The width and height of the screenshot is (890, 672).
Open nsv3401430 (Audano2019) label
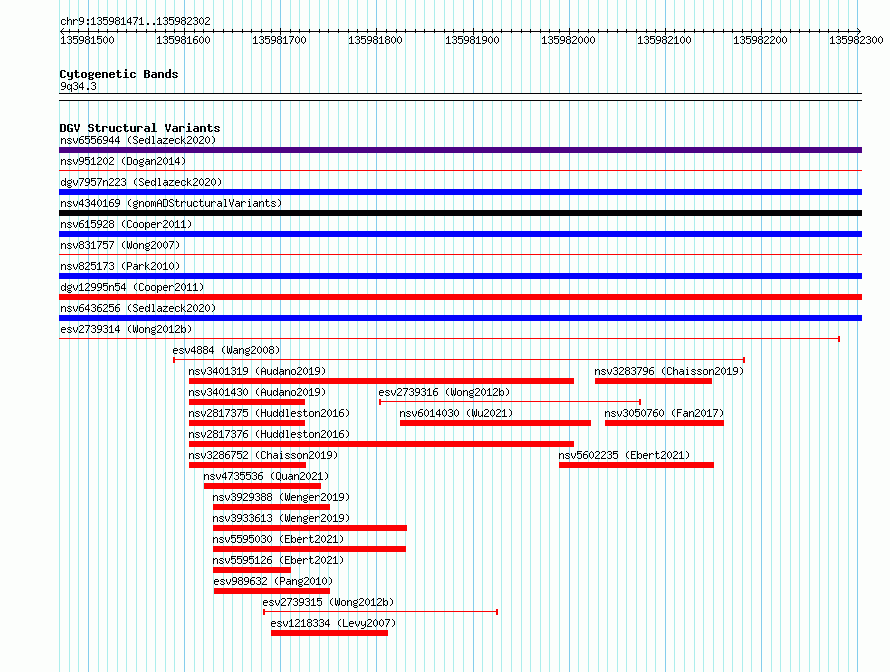tap(257, 392)
